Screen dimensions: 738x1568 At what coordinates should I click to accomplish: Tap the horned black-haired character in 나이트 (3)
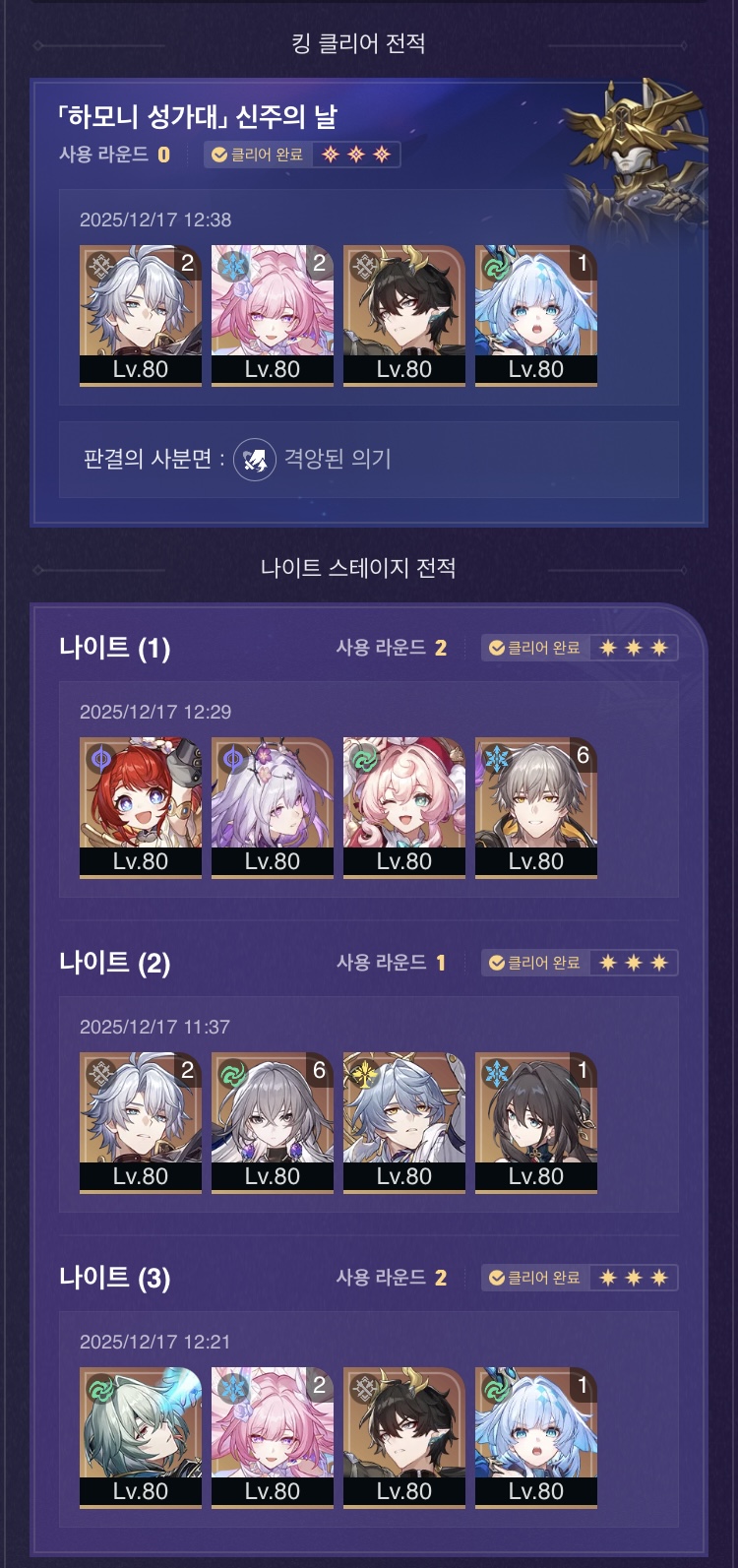coord(404,1437)
